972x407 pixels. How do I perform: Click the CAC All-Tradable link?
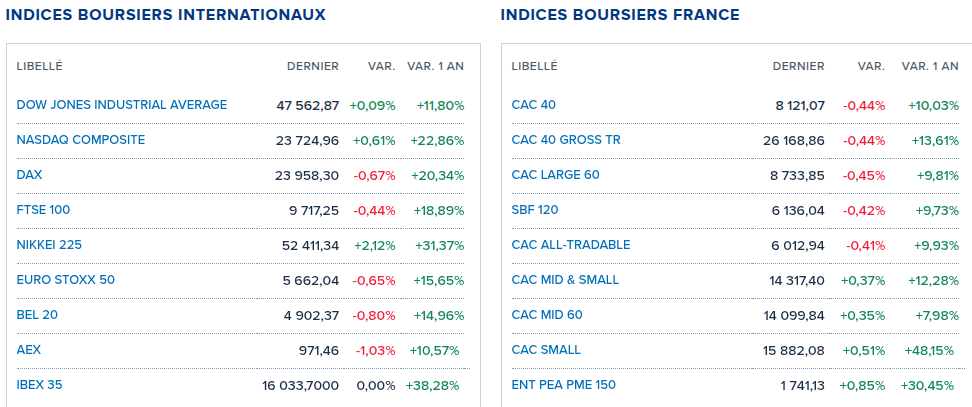[x=571, y=245]
